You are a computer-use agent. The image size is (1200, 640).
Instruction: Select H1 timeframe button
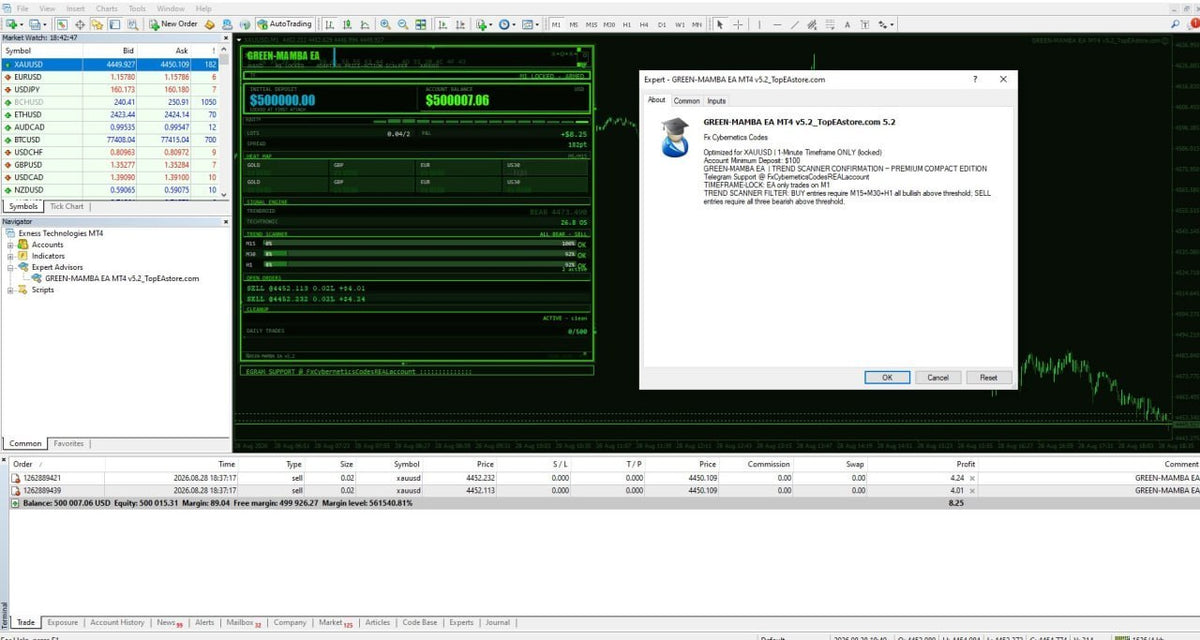click(x=627, y=23)
